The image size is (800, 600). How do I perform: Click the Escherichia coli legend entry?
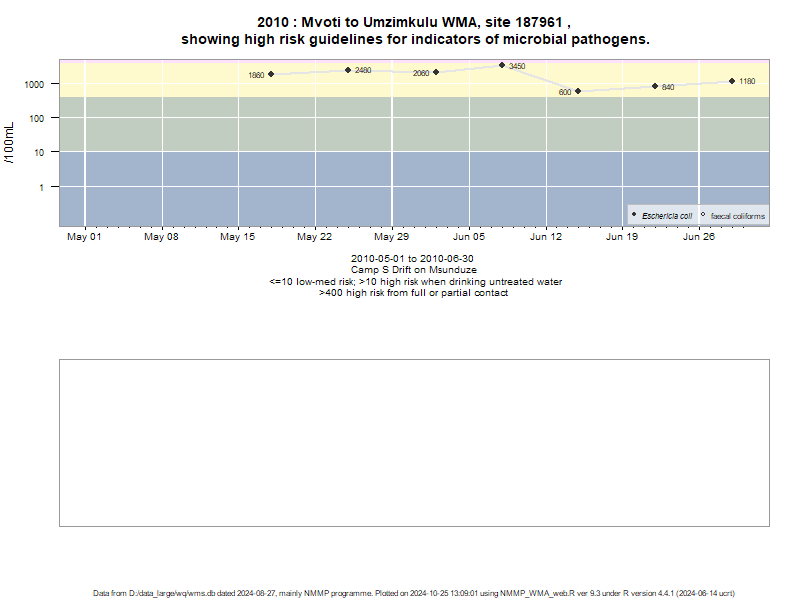point(662,216)
